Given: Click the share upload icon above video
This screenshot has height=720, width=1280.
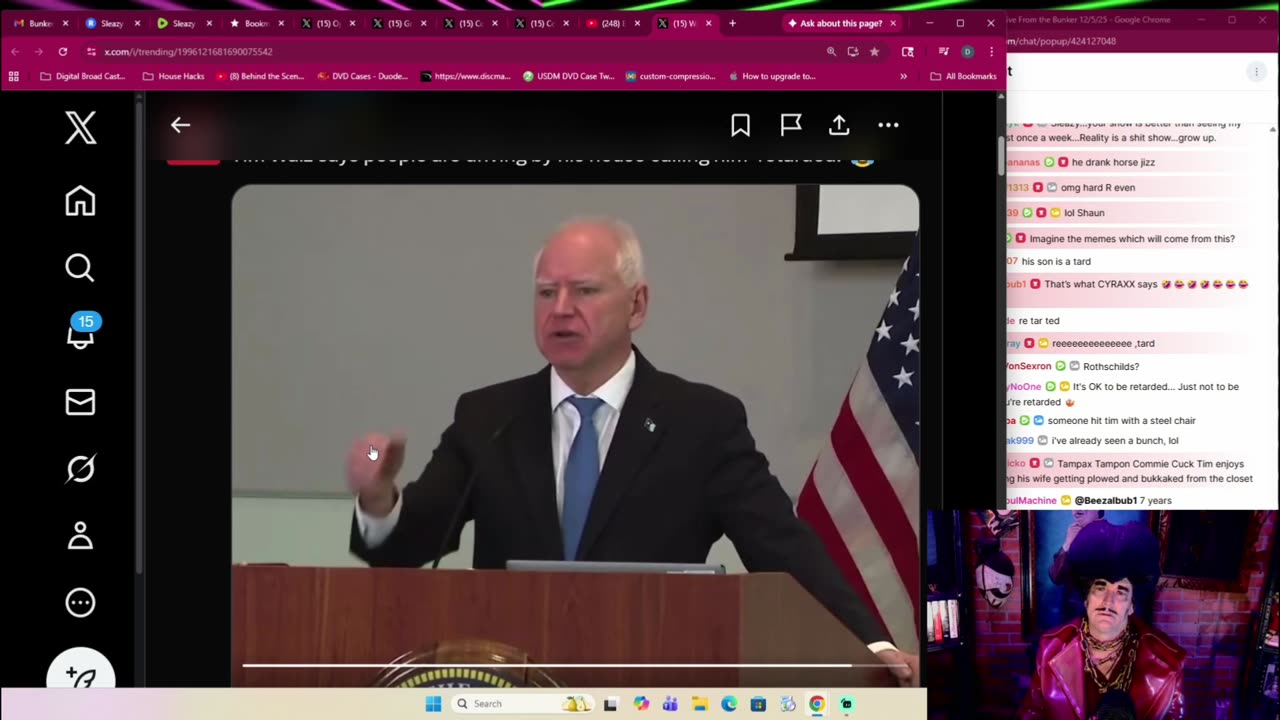Looking at the screenshot, I should 839,125.
